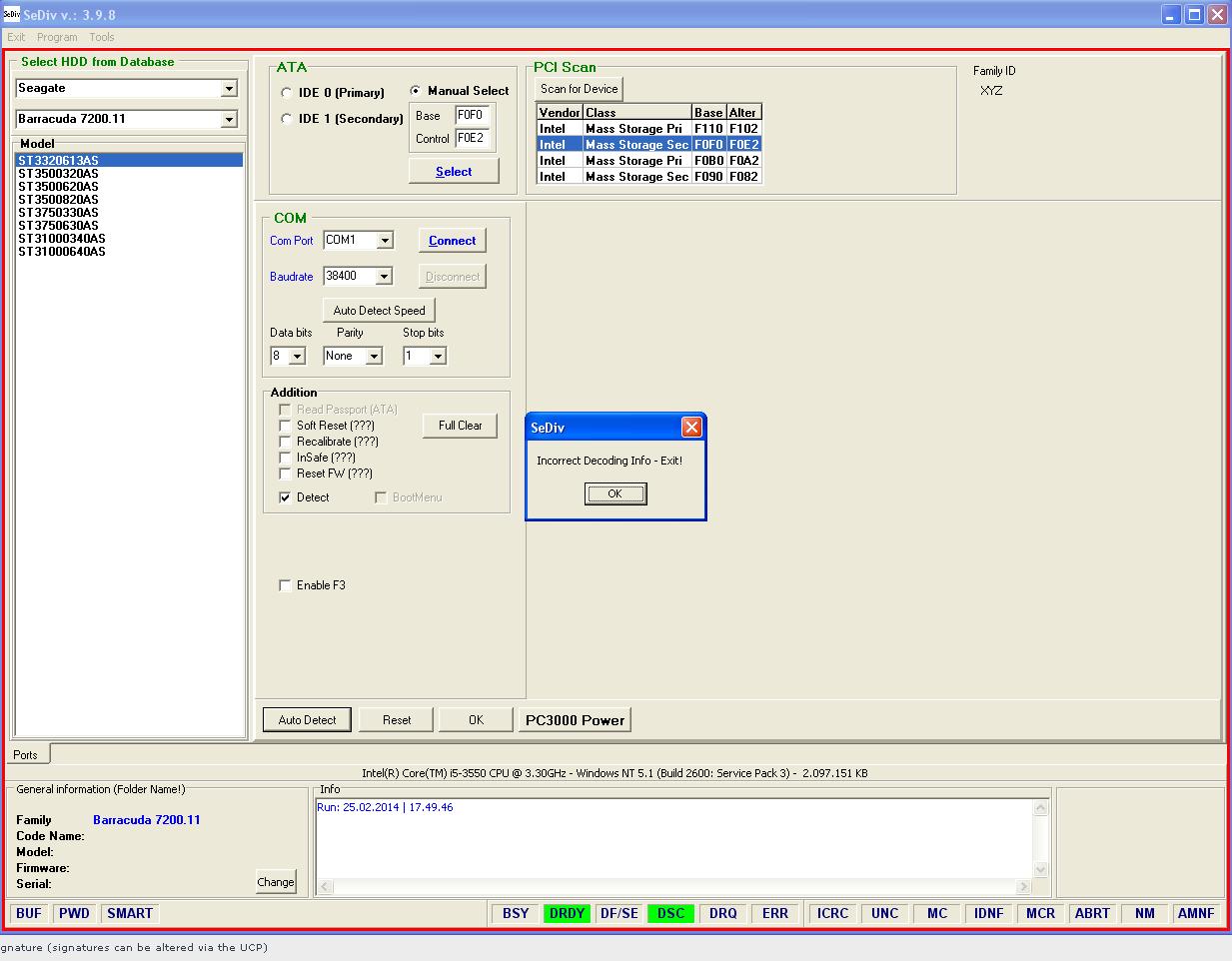This screenshot has height=961, width=1232.
Task: Open the Exit menu
Action: pos(17,37)
